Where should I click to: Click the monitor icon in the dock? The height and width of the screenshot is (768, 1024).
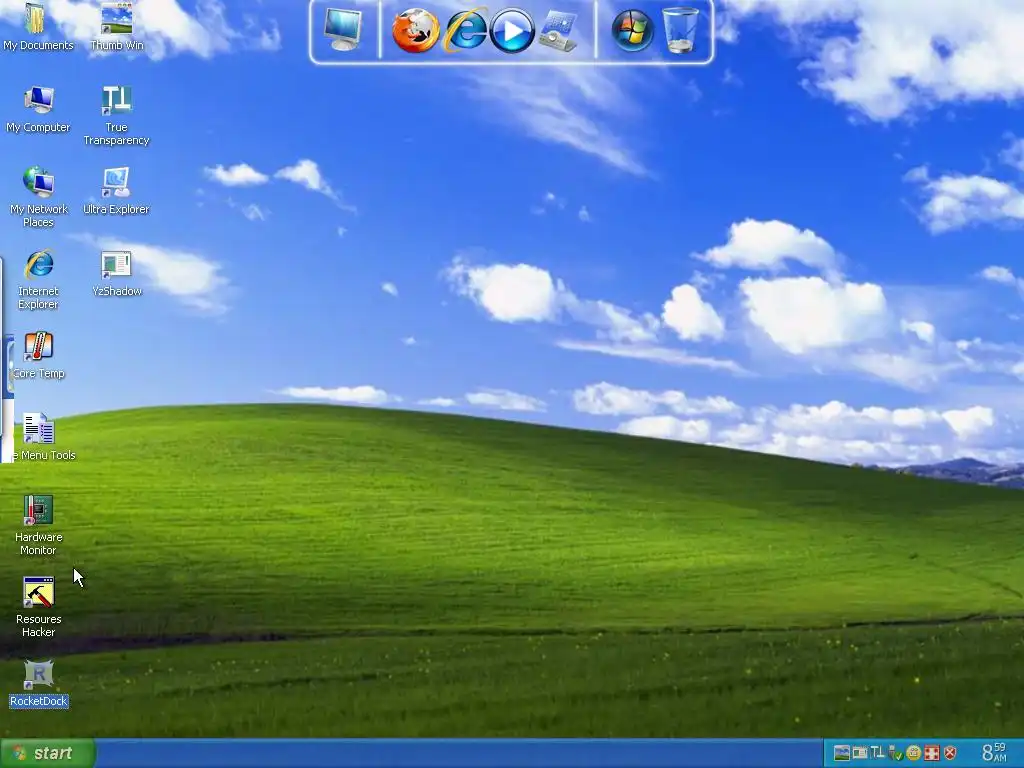tap(344, 30)
